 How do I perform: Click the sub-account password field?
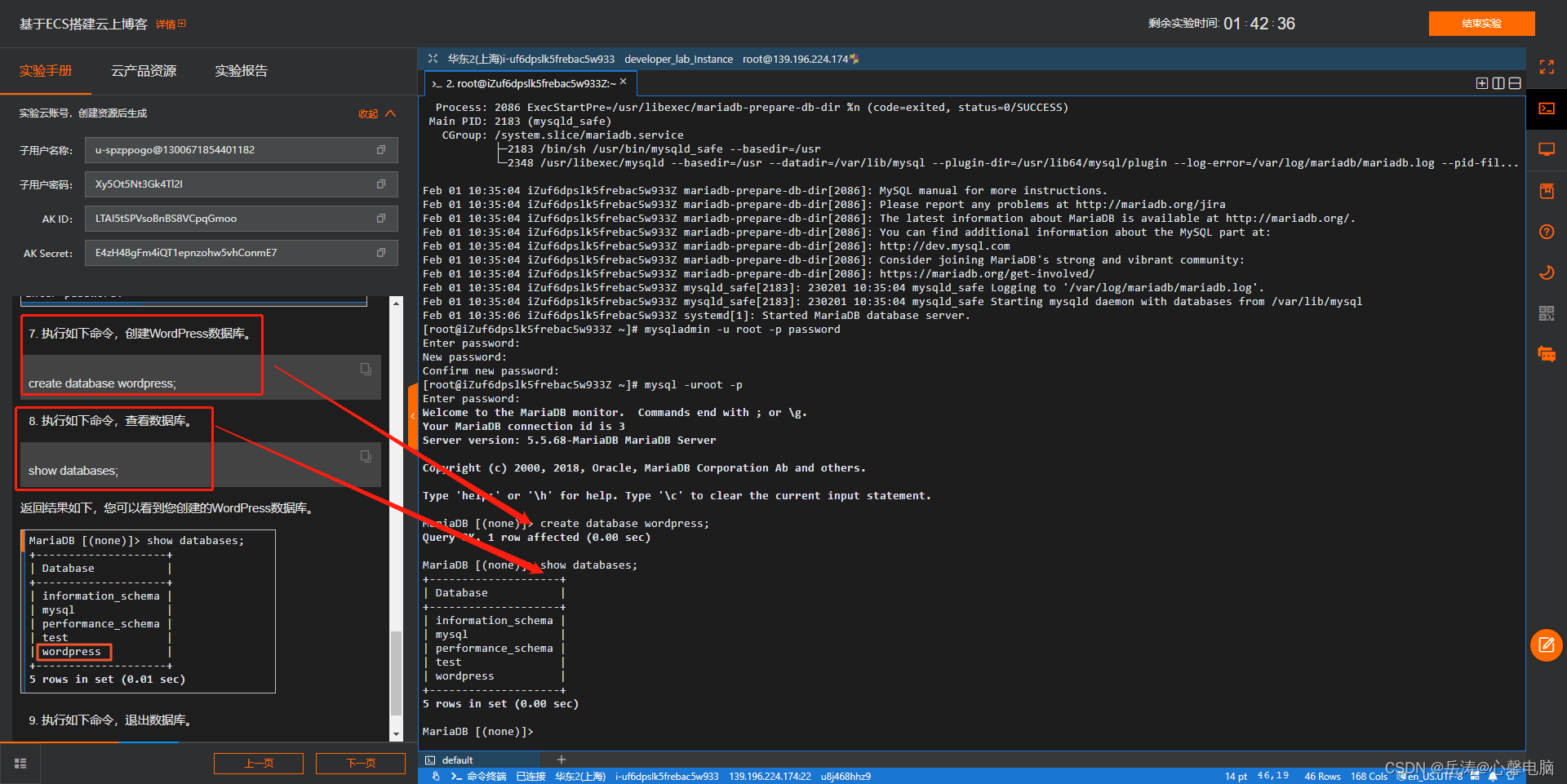coord(241,184)
